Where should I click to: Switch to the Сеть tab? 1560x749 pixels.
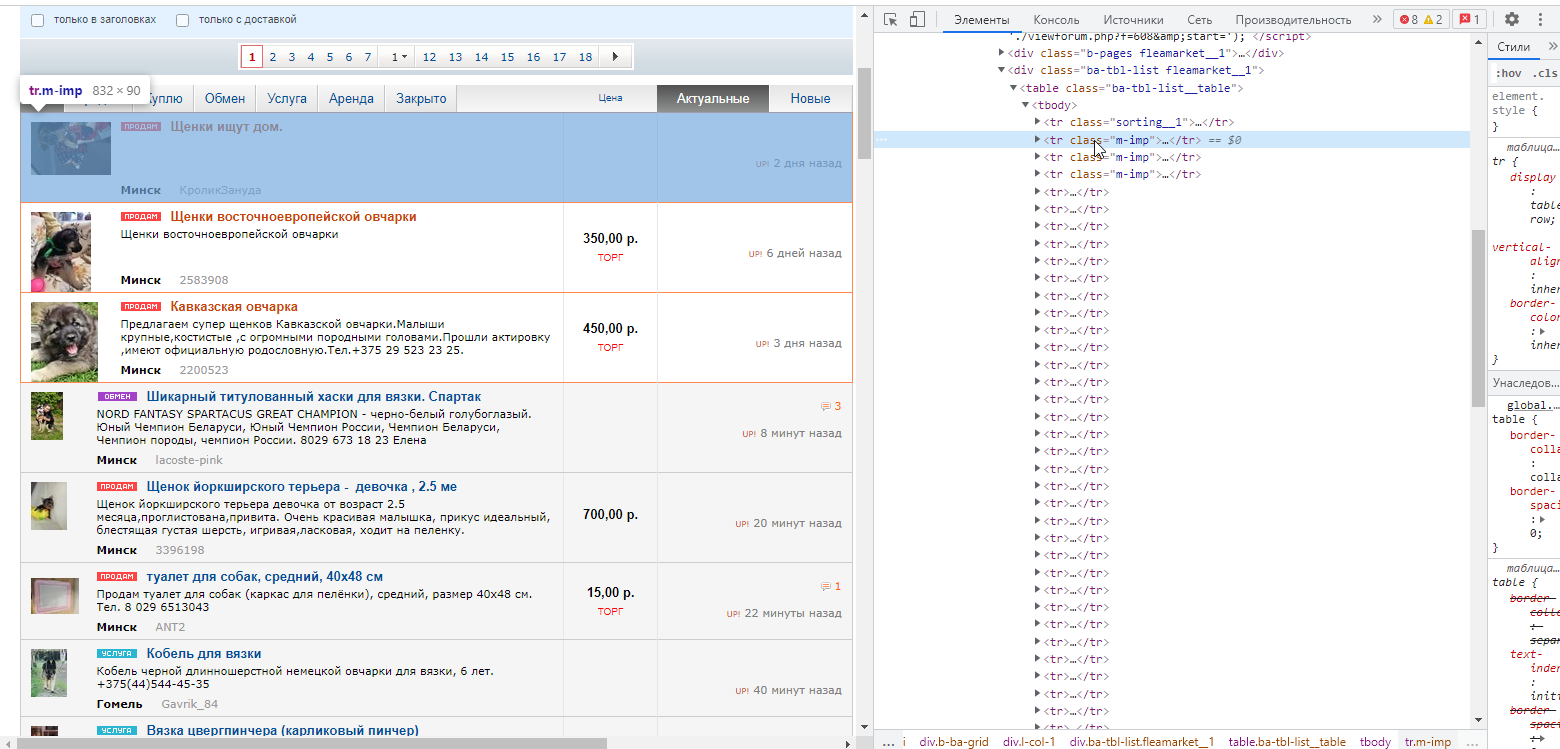(x=1200, y=19)
